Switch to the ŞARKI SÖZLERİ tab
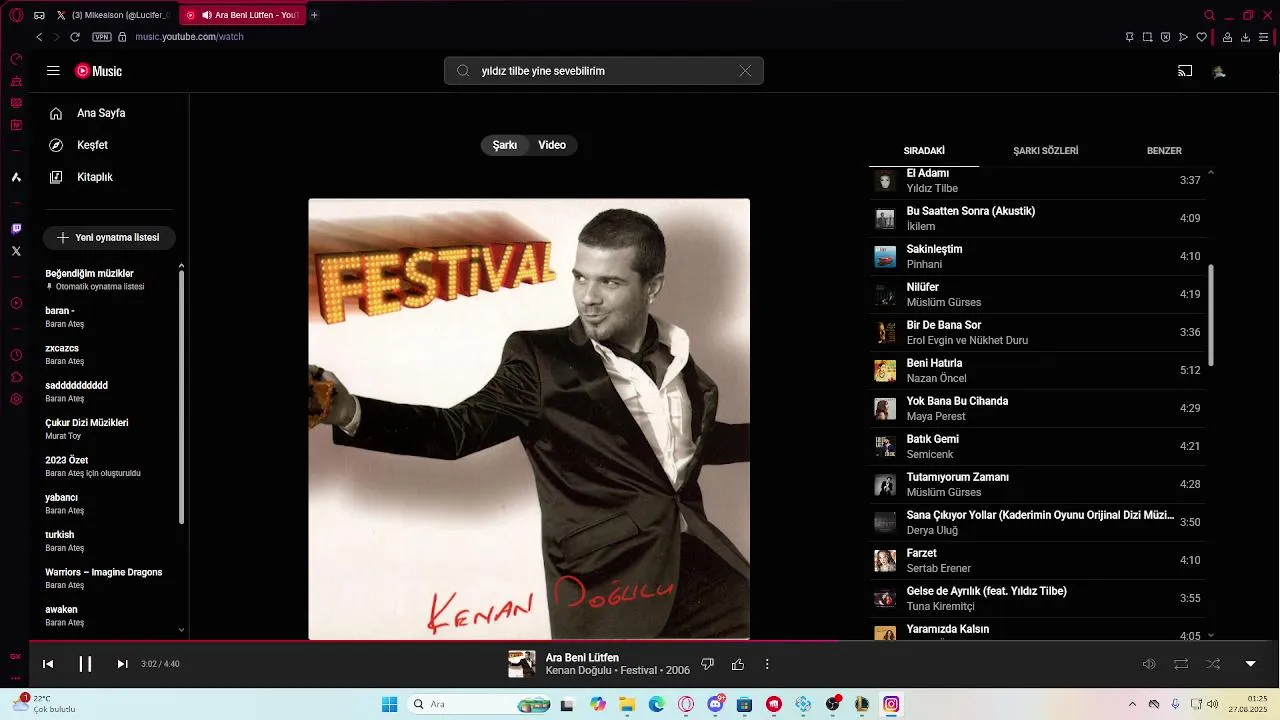 click(x=1045, y=151)
